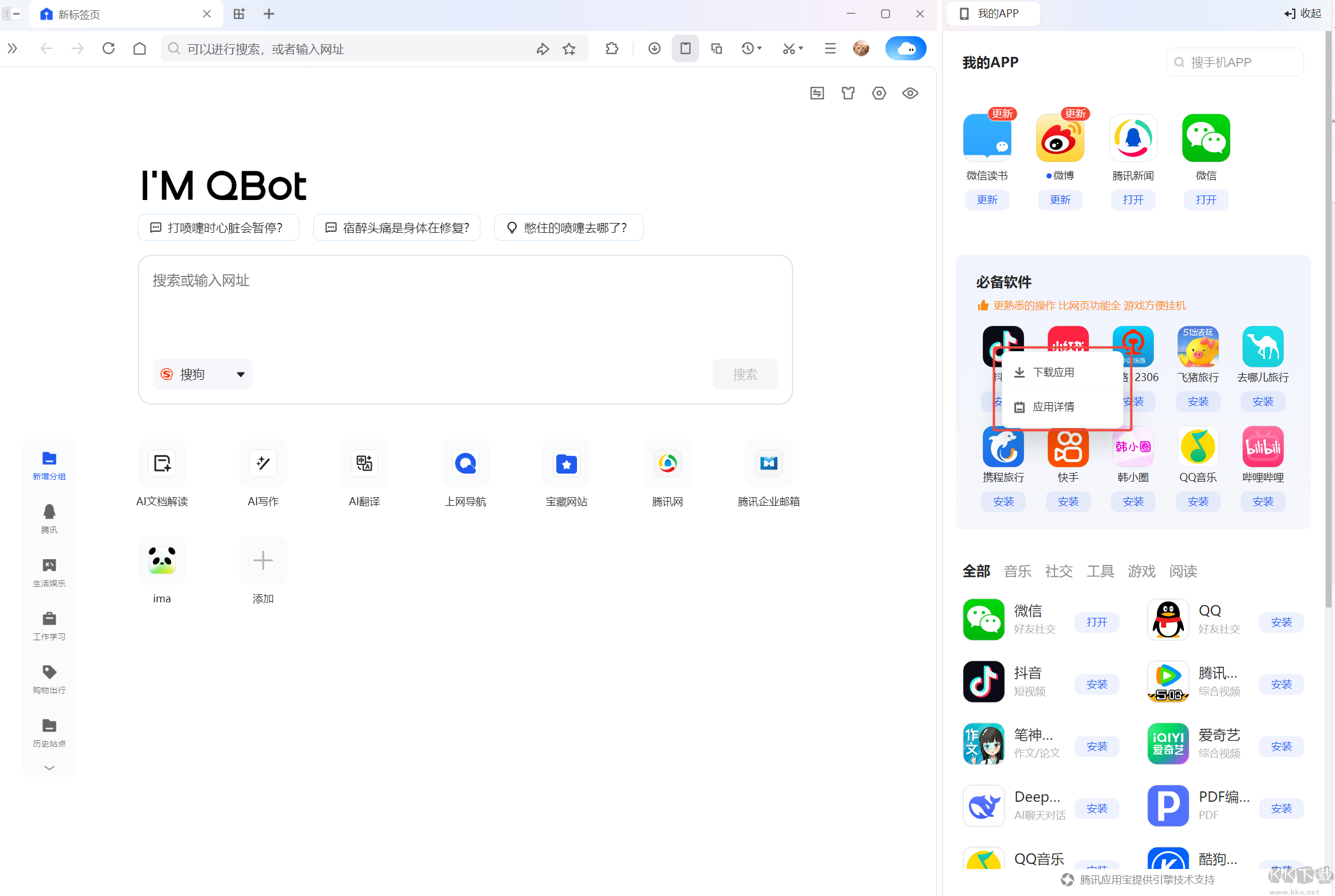
Task: Select the AI写作 tool
Action: 263,474
